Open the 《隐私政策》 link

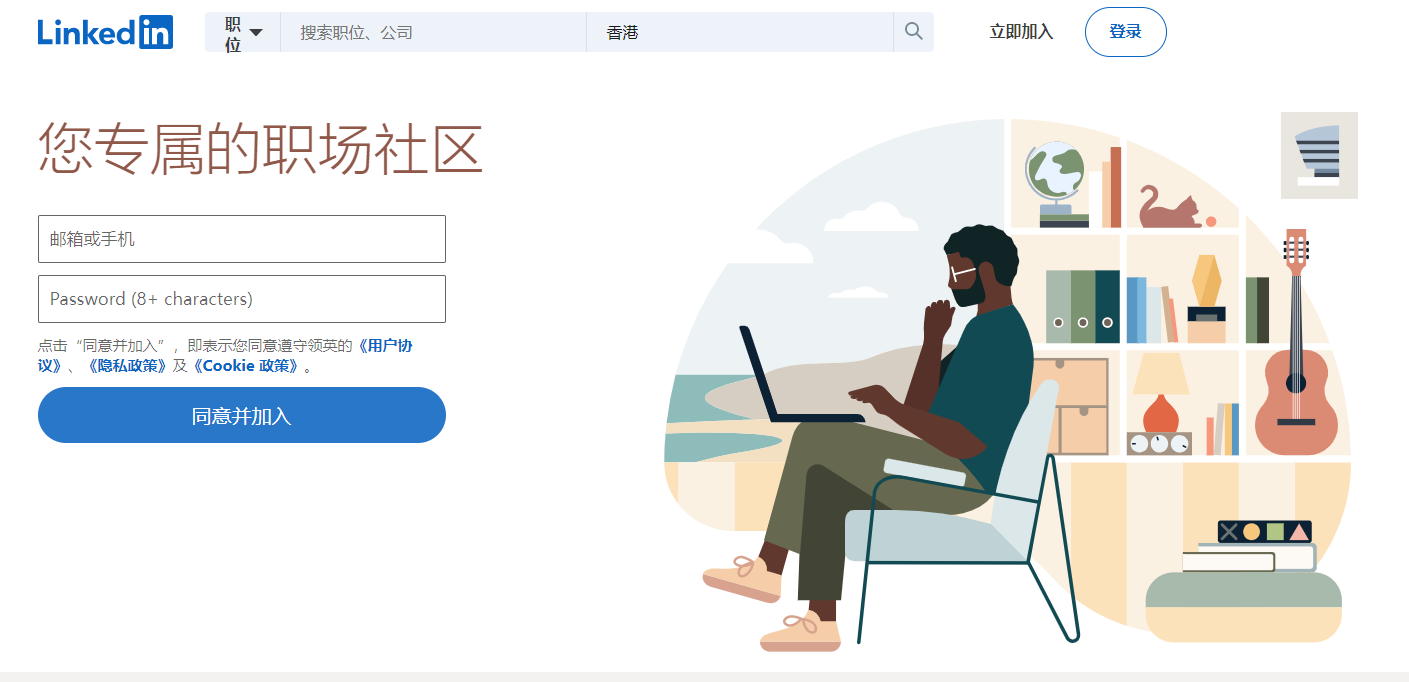(126, 366)
